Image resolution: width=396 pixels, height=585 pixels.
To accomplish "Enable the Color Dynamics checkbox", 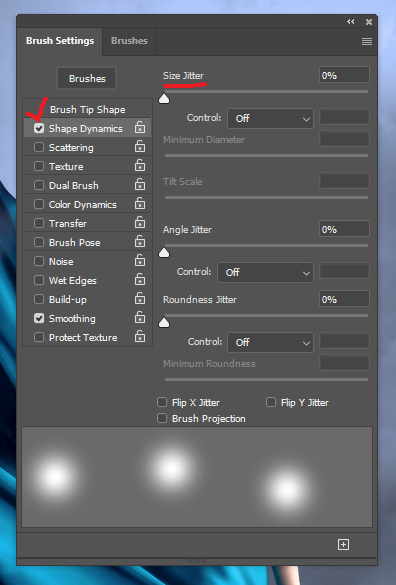I will pos(39,204).
